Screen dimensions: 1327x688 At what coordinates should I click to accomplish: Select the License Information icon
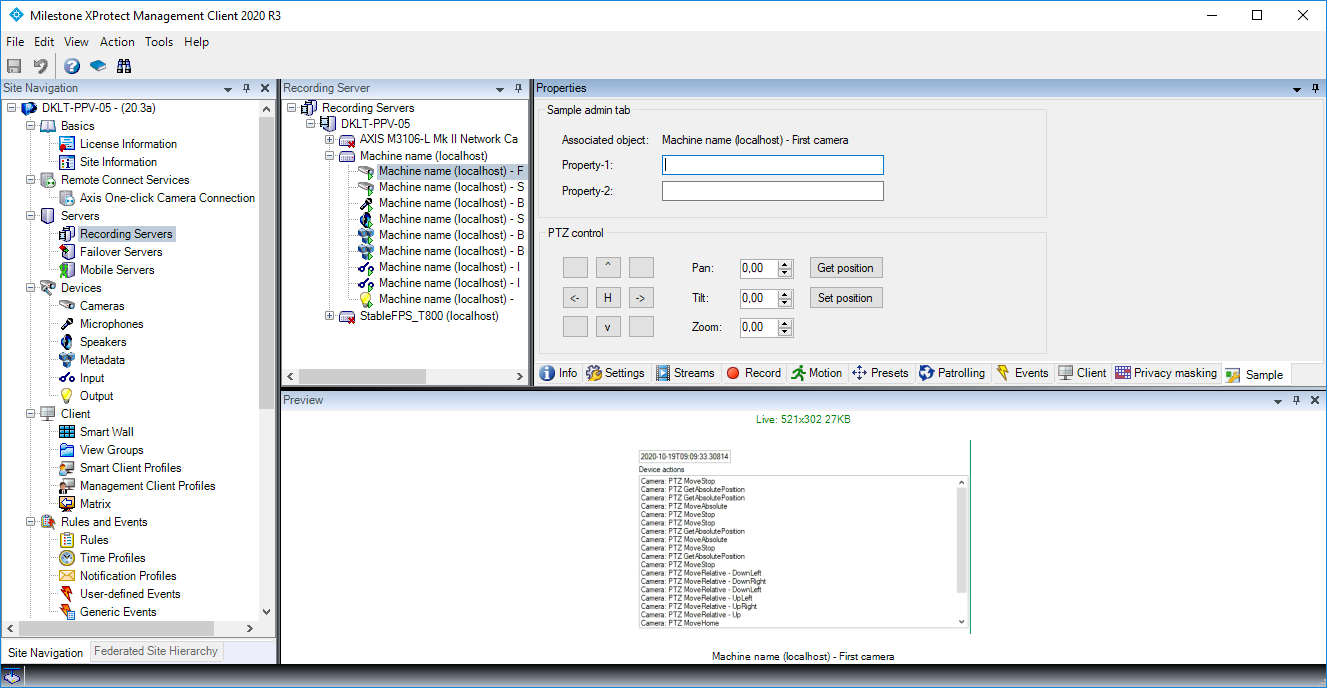coord(67,144)
